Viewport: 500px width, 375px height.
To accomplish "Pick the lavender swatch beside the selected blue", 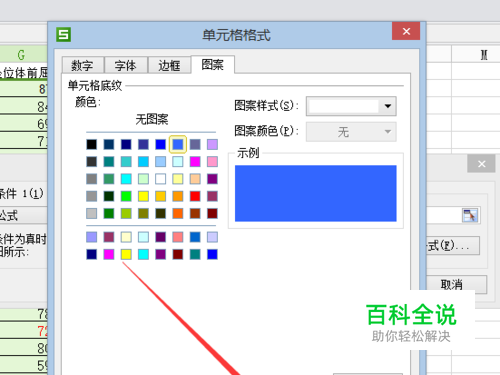I will (212, 144).
